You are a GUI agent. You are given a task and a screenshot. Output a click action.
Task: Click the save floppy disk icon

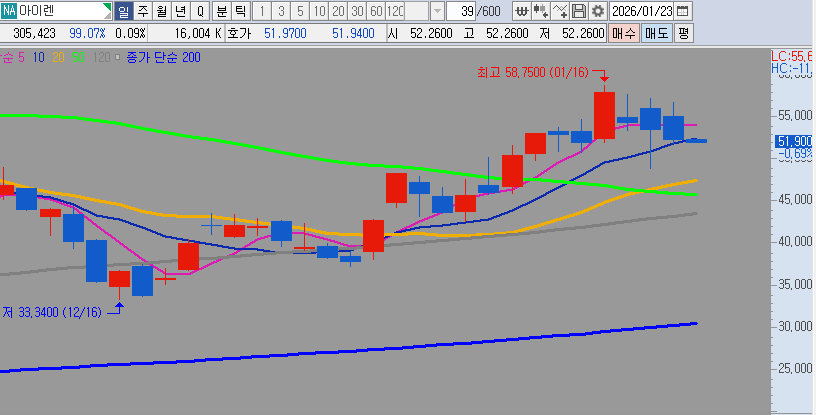(x=578, y=11)
